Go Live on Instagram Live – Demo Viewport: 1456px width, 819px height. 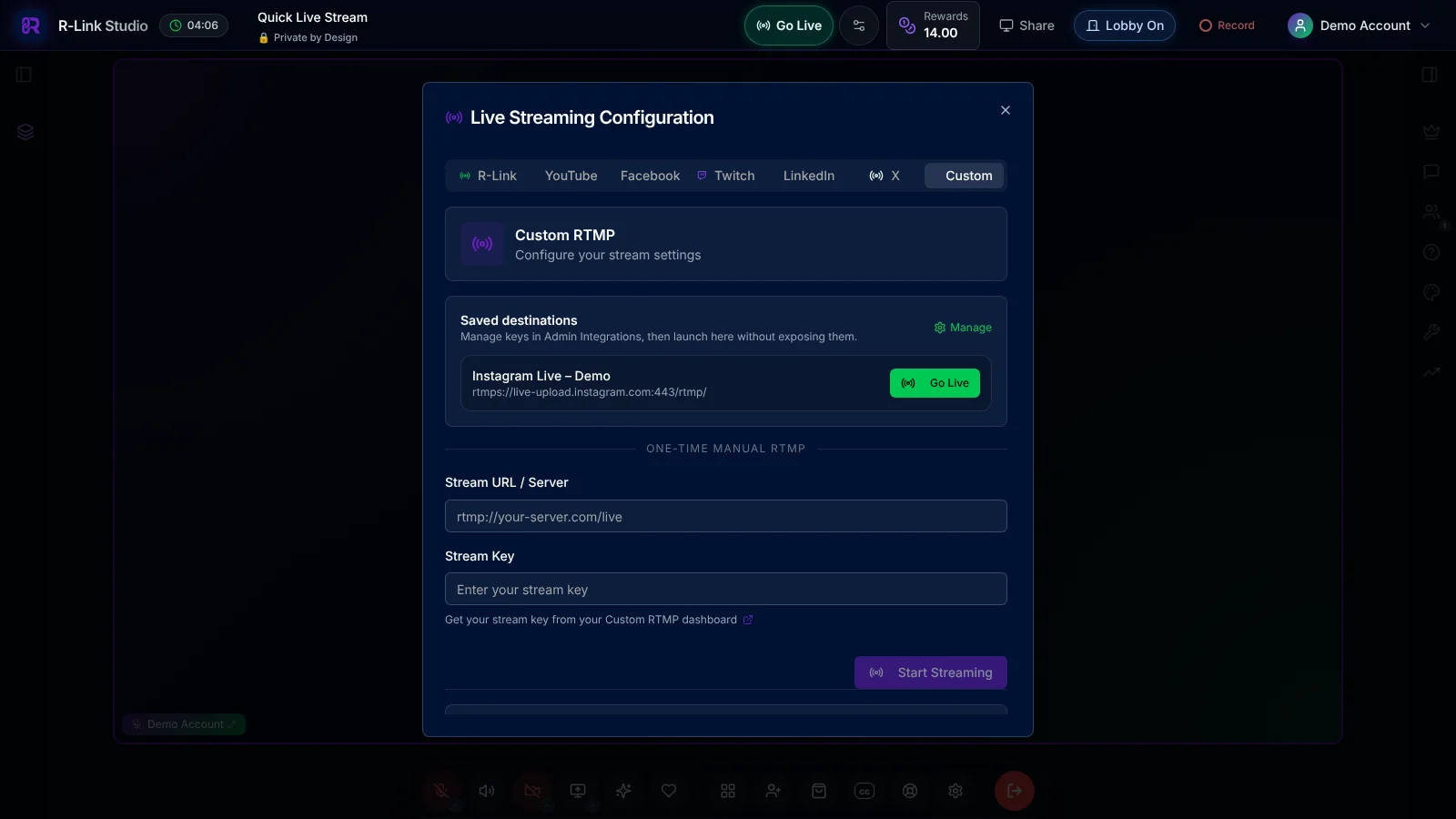click(x=935, y=383)
